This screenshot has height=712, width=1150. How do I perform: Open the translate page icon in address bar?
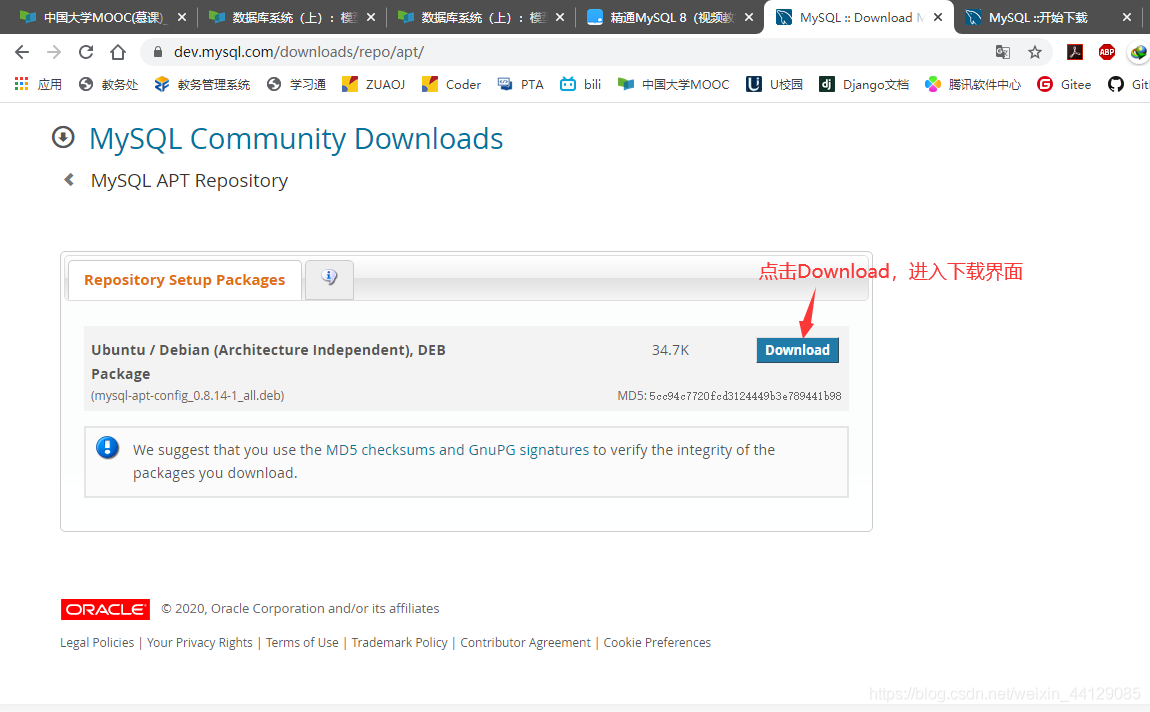point(1003,52)
